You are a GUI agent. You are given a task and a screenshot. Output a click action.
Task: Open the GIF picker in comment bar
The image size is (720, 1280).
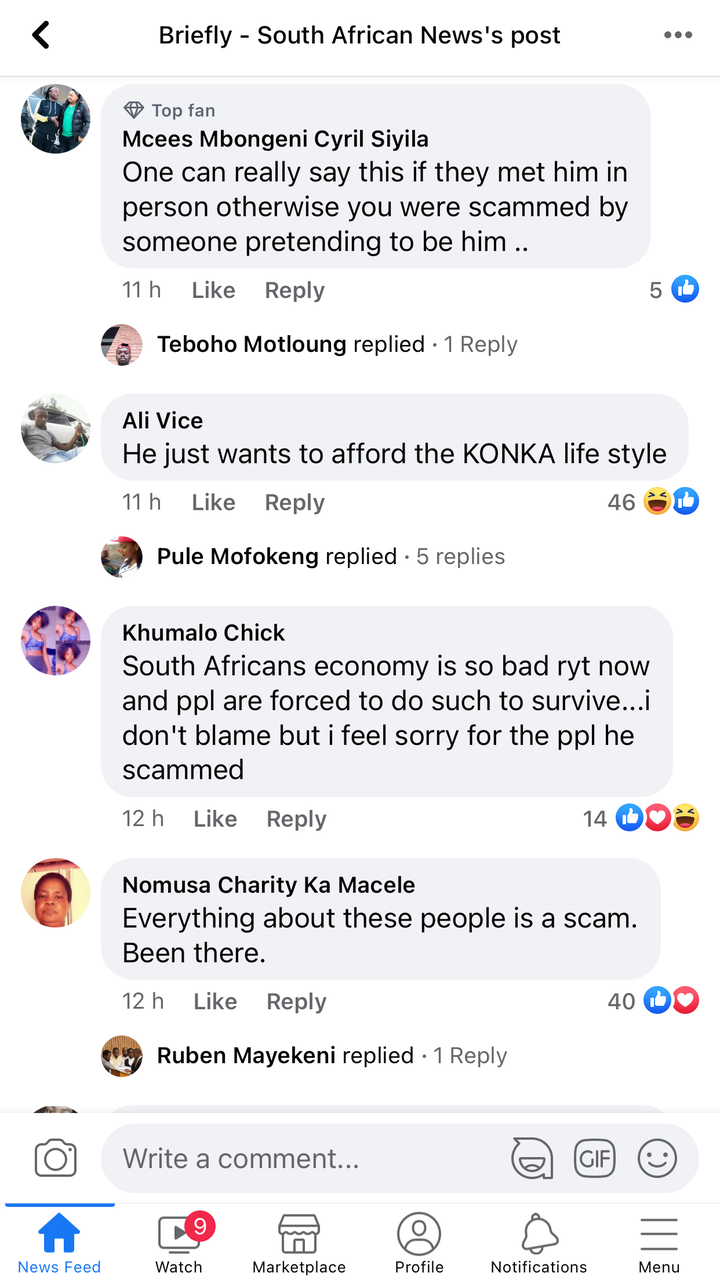[x=594, y=1159]
